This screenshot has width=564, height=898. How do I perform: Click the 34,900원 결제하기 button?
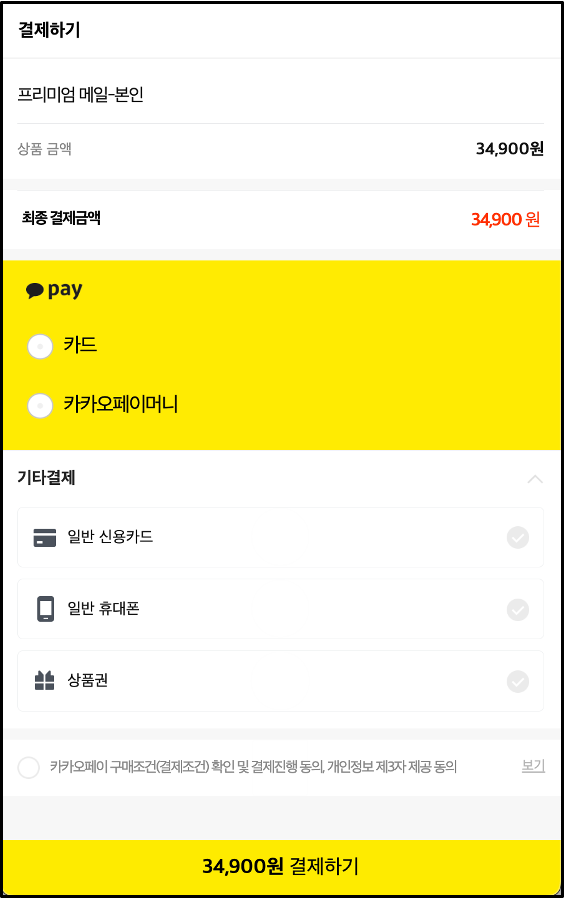[x=281, y=866]
